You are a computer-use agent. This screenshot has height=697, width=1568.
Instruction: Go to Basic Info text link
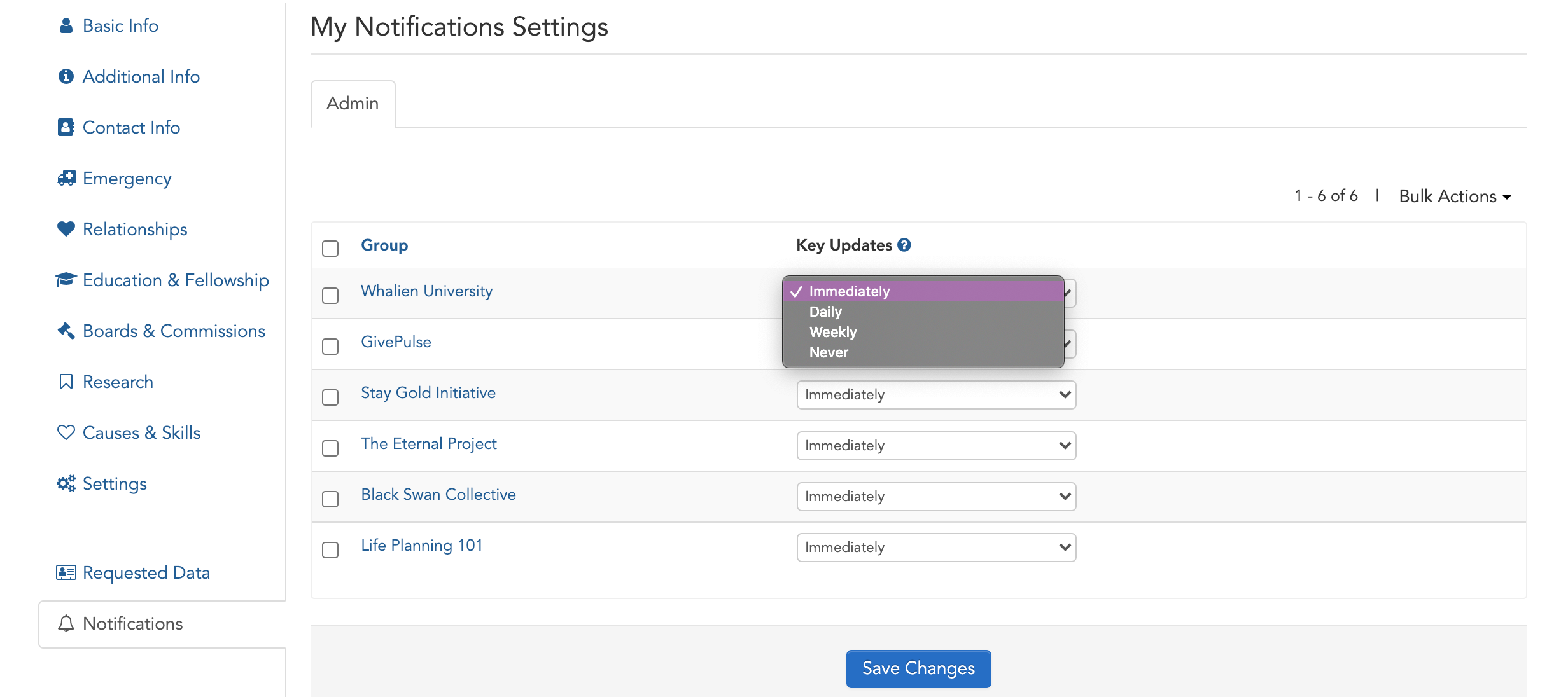click(120, 25)
